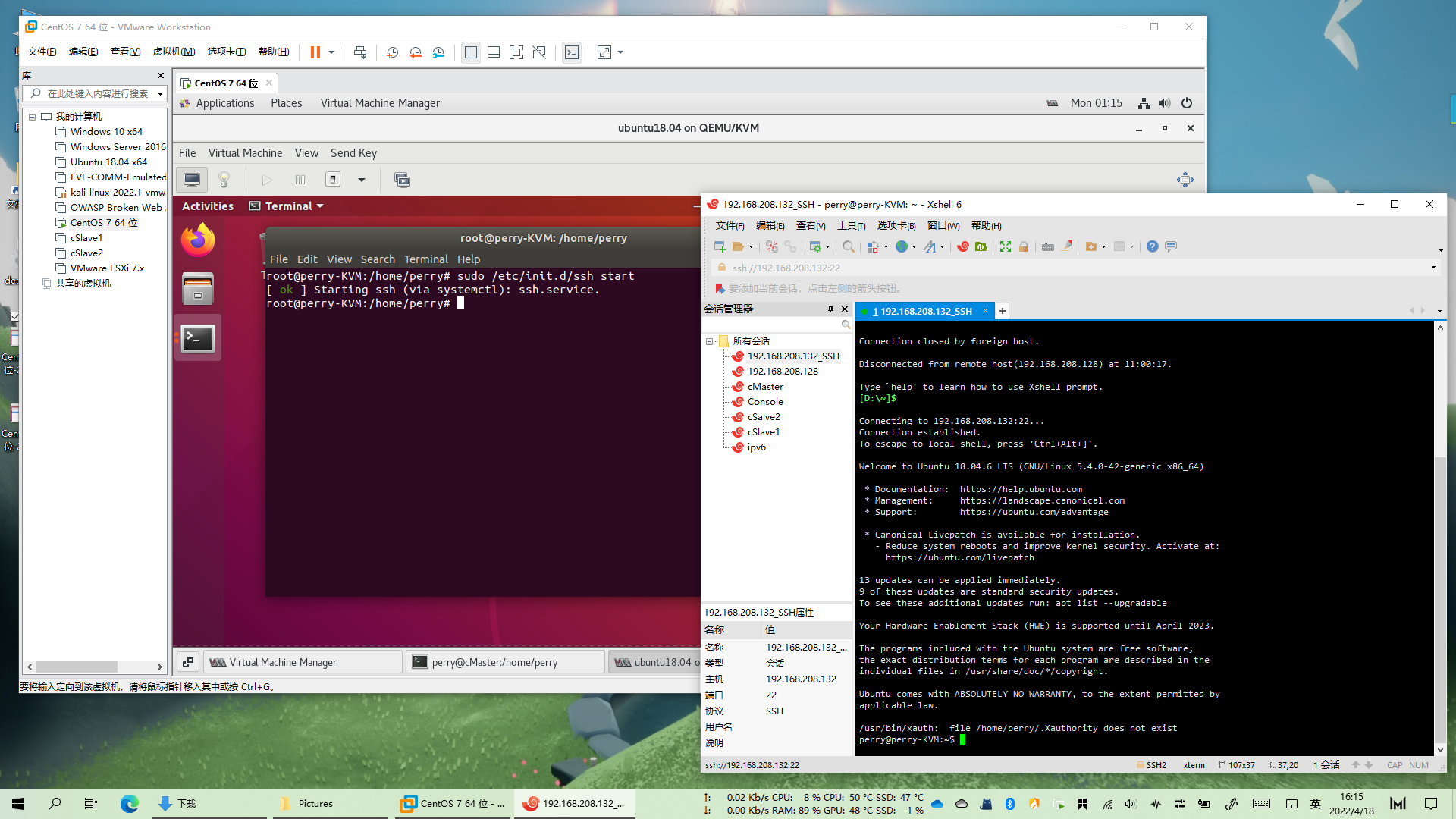Open the Send Key menu
Viewport: 1456px width, 819px height.
point(353,153)
